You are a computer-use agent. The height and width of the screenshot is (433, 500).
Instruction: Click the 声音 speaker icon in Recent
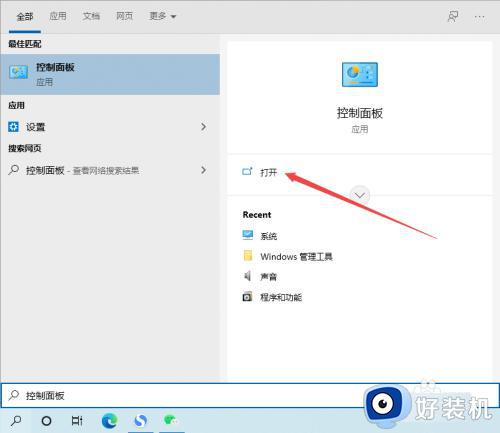[x=247, y=276]
